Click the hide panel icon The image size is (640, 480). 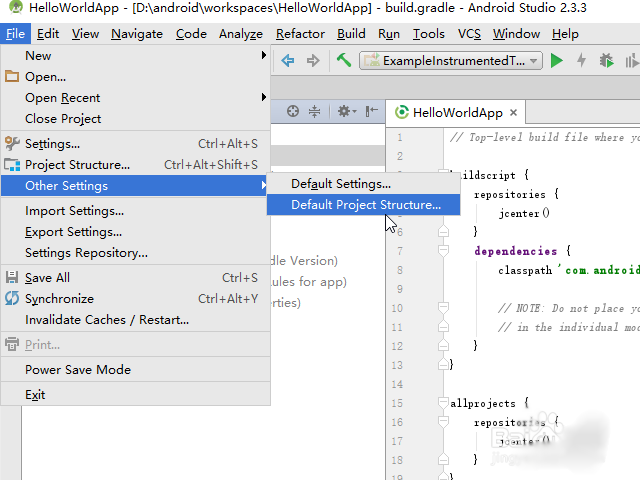pyautogui.click(x=371, y=111)
